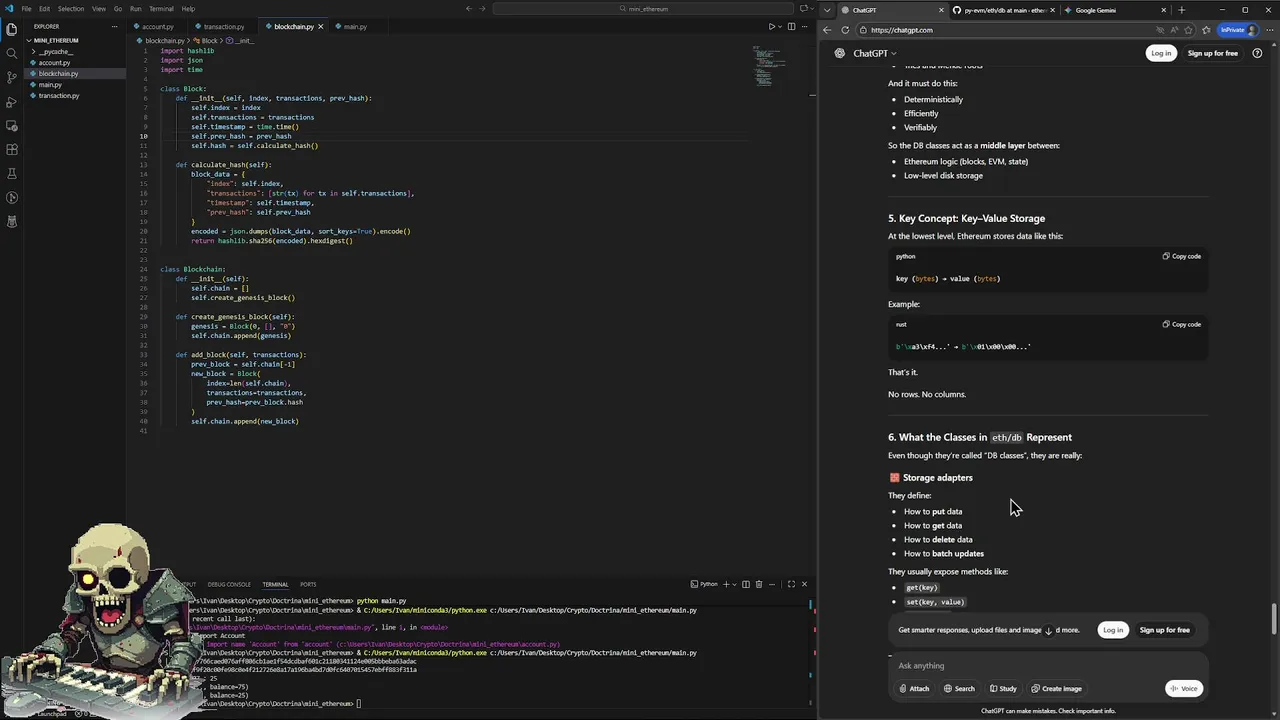Click the Run Python File play icon
This screenshot has width=1280, height=720.
tap(771, 26)
